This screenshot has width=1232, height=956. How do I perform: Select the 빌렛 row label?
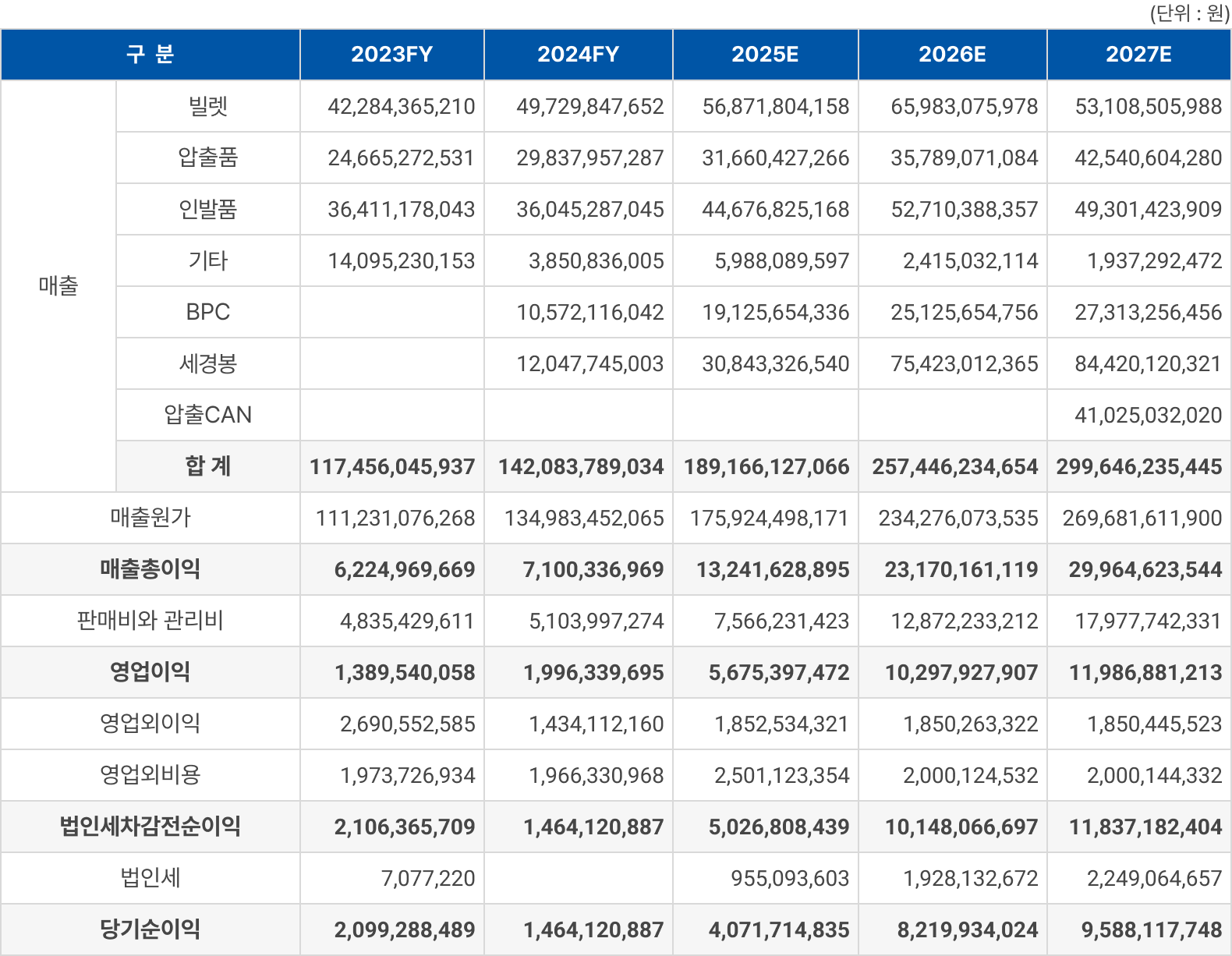pos(208,106)
